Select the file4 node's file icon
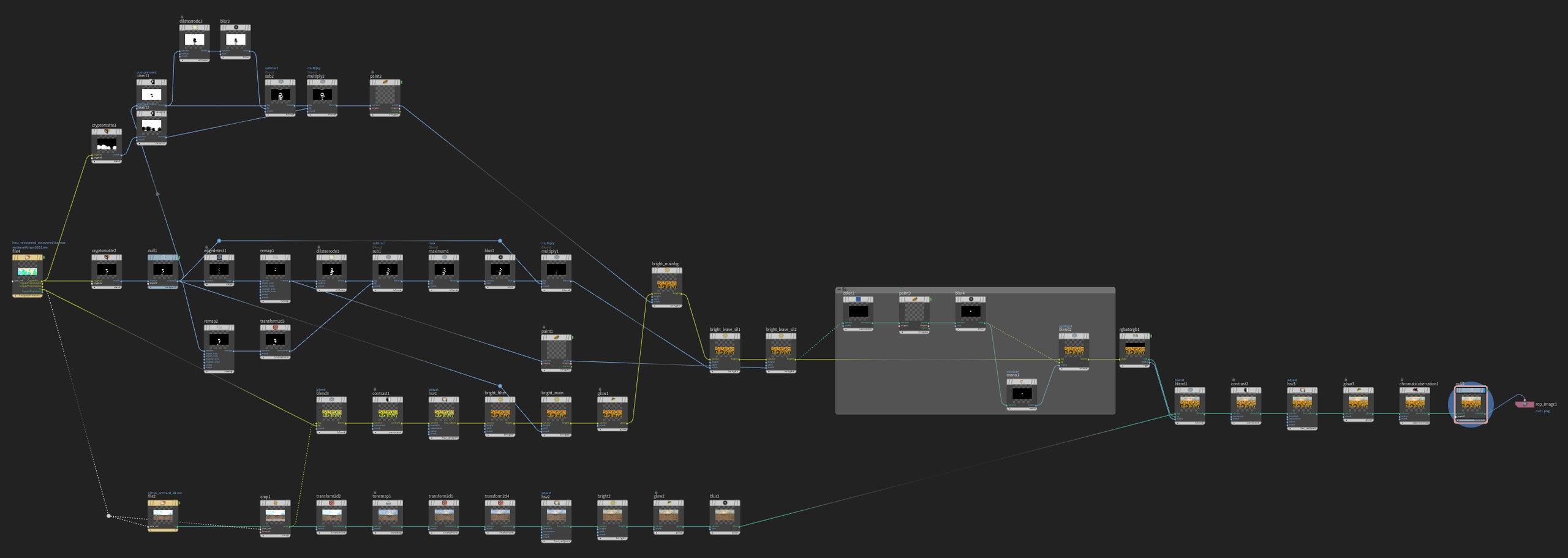This screenshot has height=558, width=1568. pyautogui.click(x=28, y=258)
